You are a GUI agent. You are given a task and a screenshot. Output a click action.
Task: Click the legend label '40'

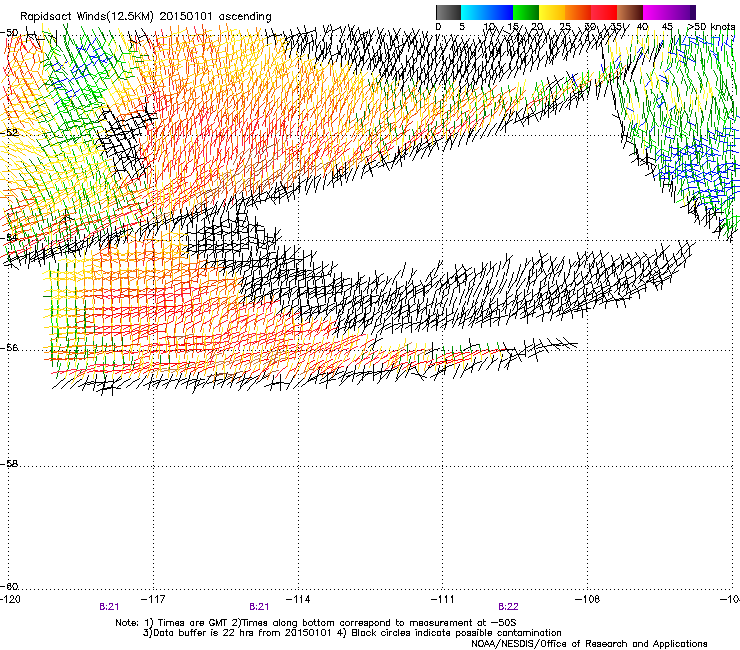[642, 27]
